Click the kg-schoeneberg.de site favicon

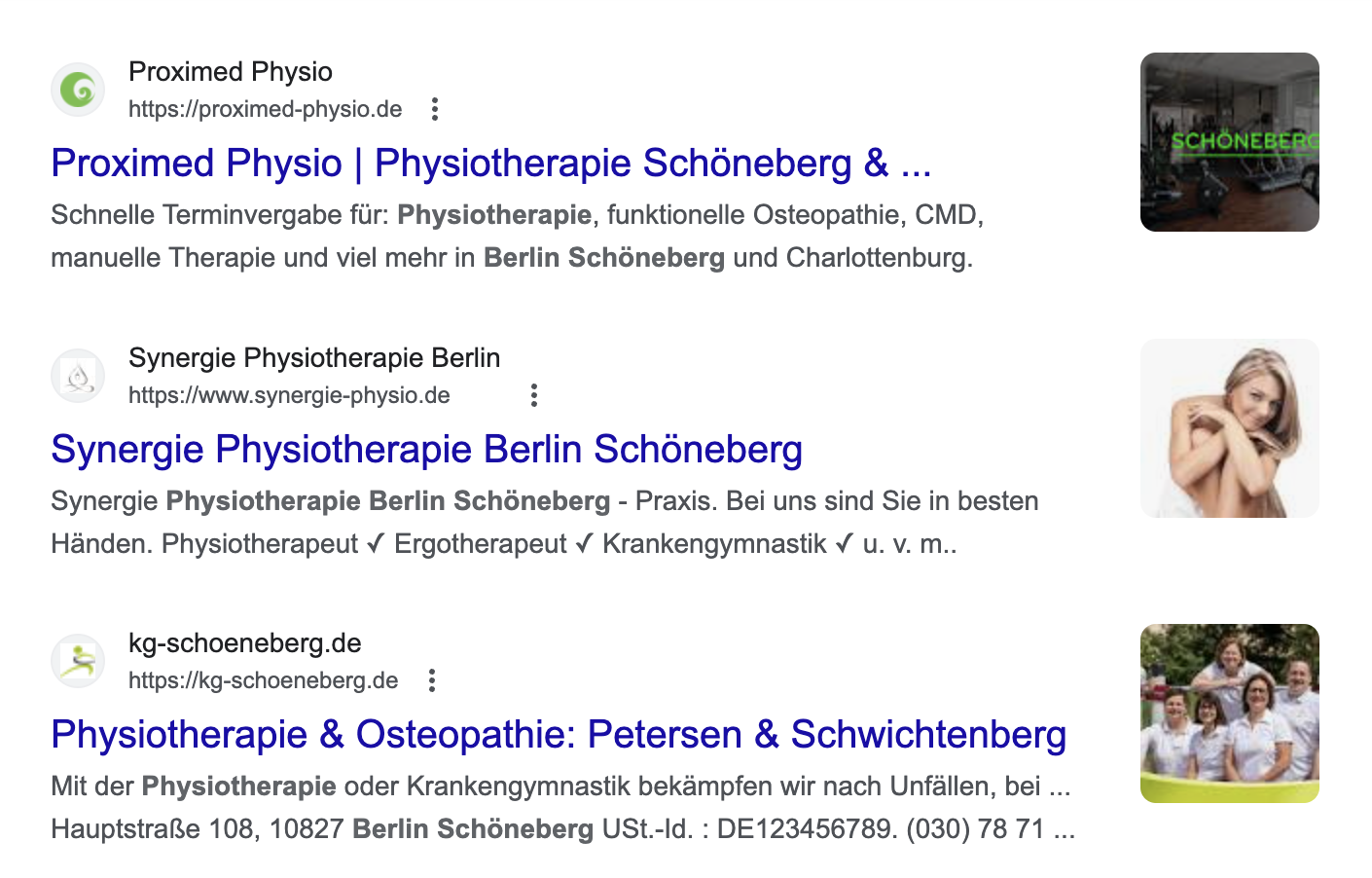(x=78, y=661)
